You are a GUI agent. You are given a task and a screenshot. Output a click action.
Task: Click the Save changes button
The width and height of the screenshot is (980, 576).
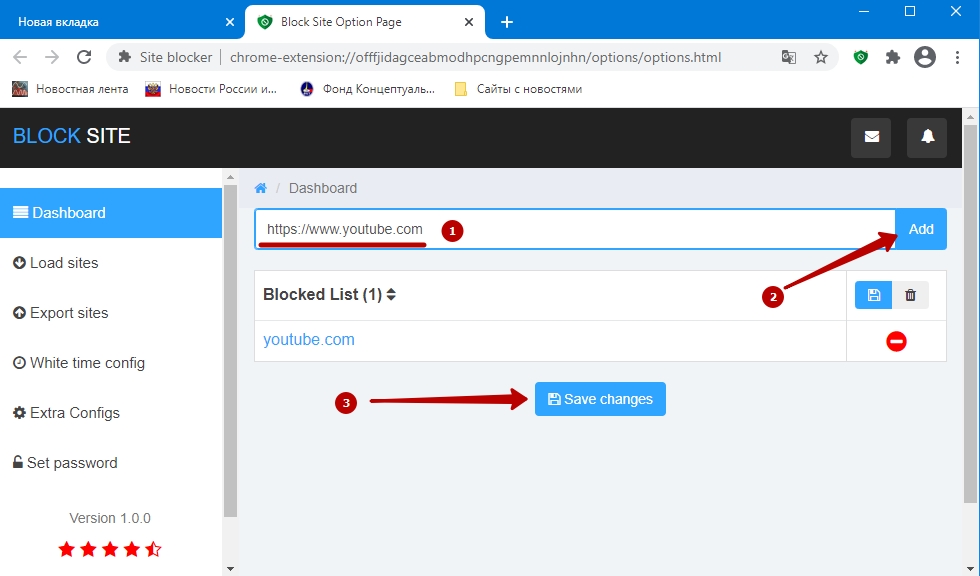[600, 399]
